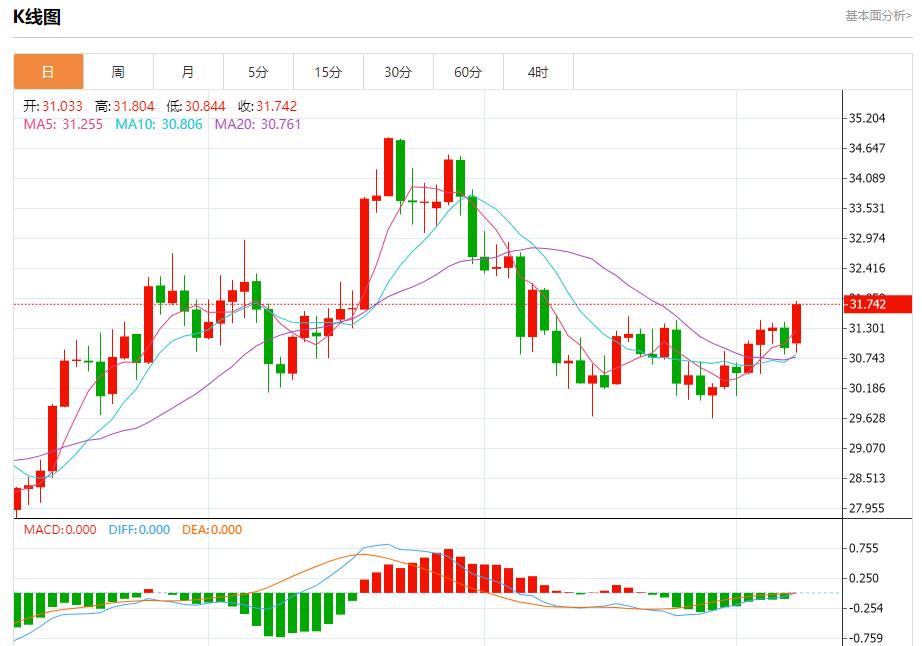Open the 基本面分析 link
The width and height of the screenshot is (922, 646).
[x=878, y=15]
